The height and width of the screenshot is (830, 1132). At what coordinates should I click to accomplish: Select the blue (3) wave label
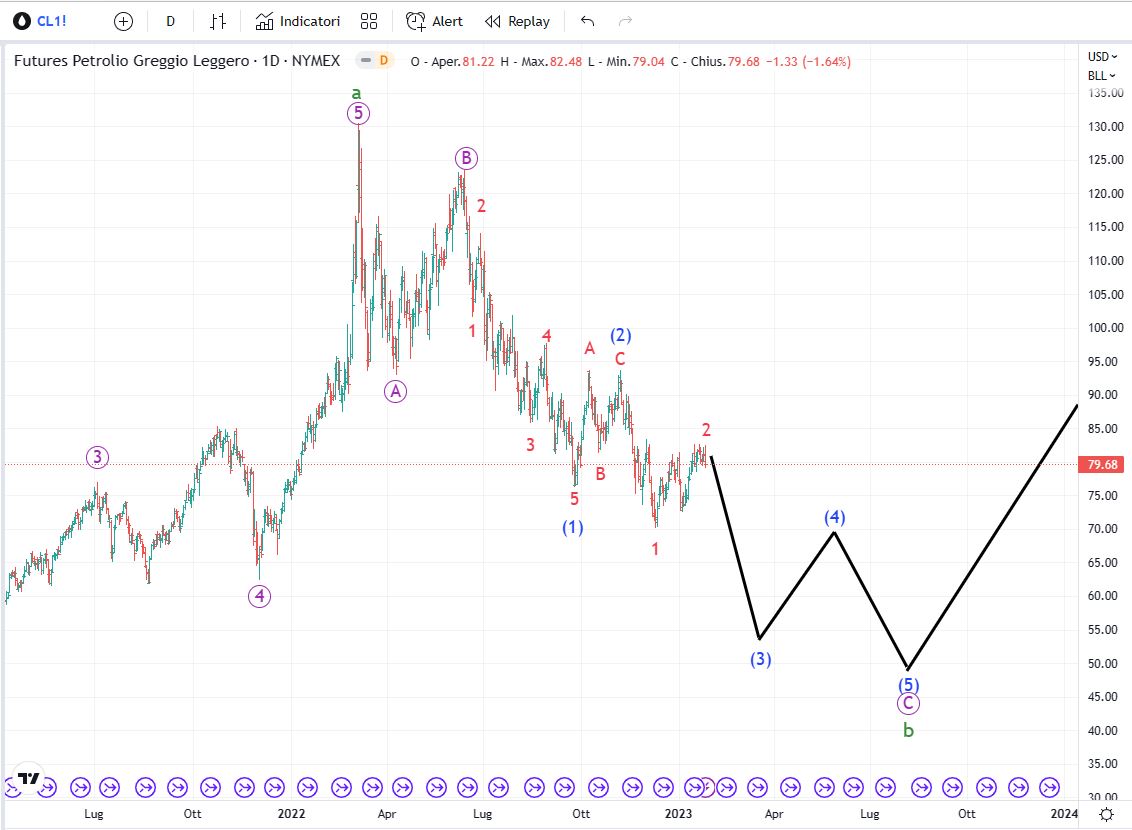(760, 659)
